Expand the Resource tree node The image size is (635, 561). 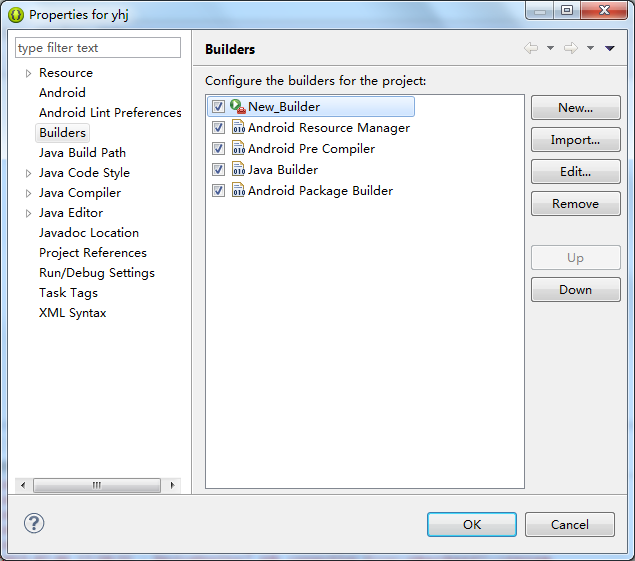28,73
